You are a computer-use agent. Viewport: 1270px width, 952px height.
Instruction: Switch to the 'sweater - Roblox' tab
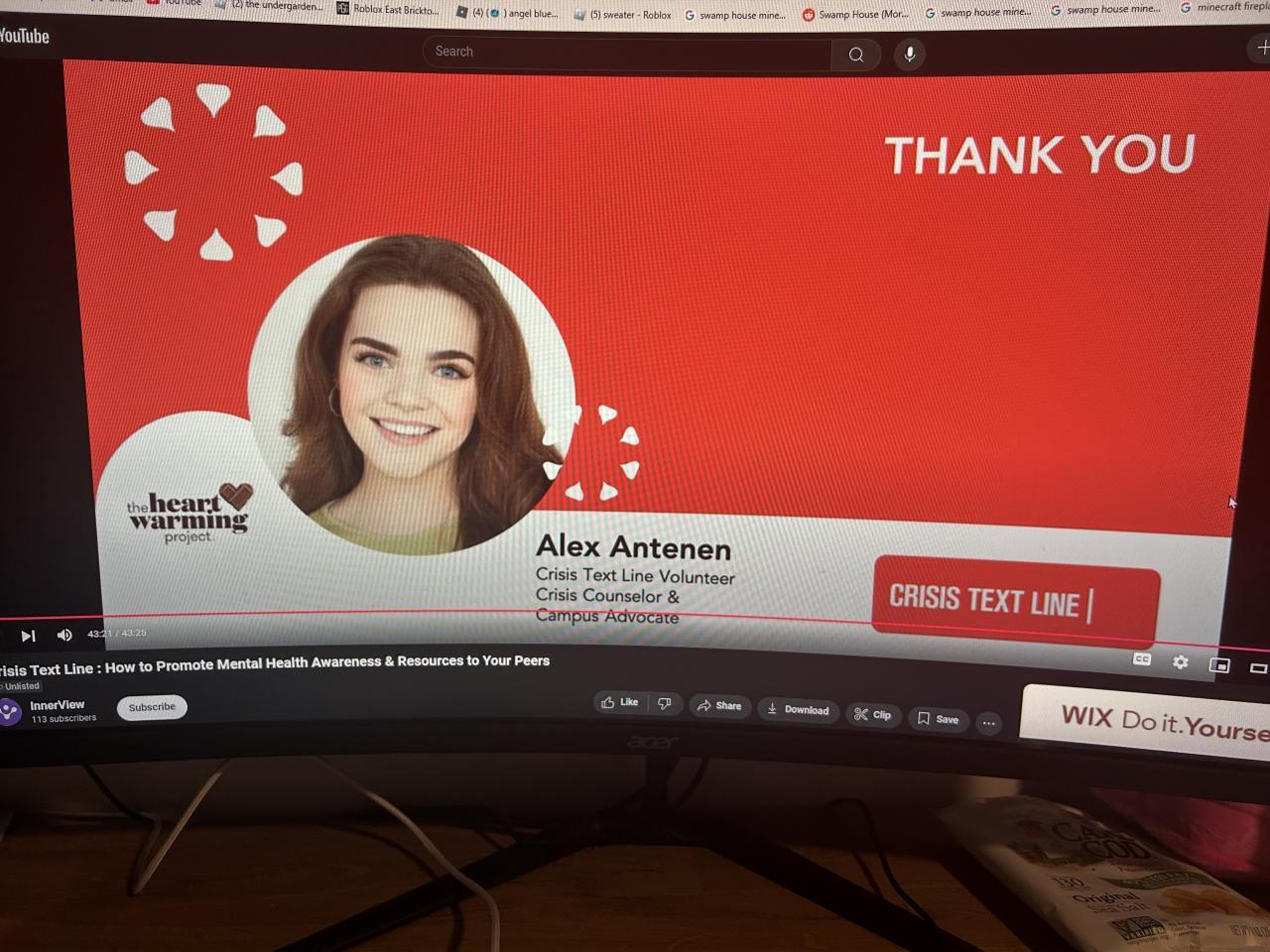622,15
